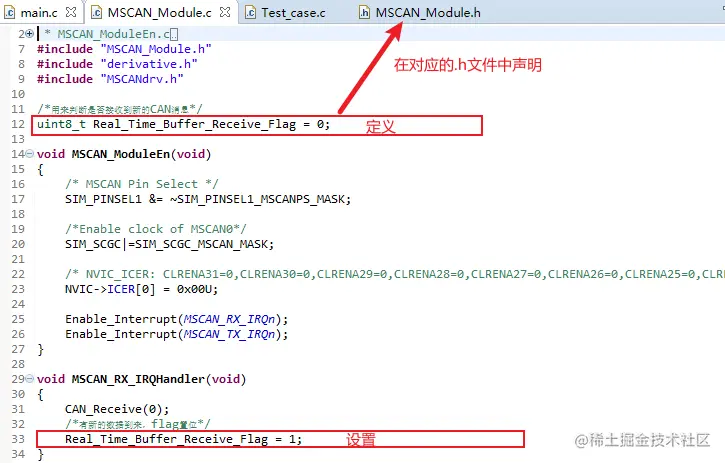Image resolution: width=725 pixels, height=463 pixels.
Task: Click the NVIC->ICER[0] = 0x00U statement
Action: [141, 289]
